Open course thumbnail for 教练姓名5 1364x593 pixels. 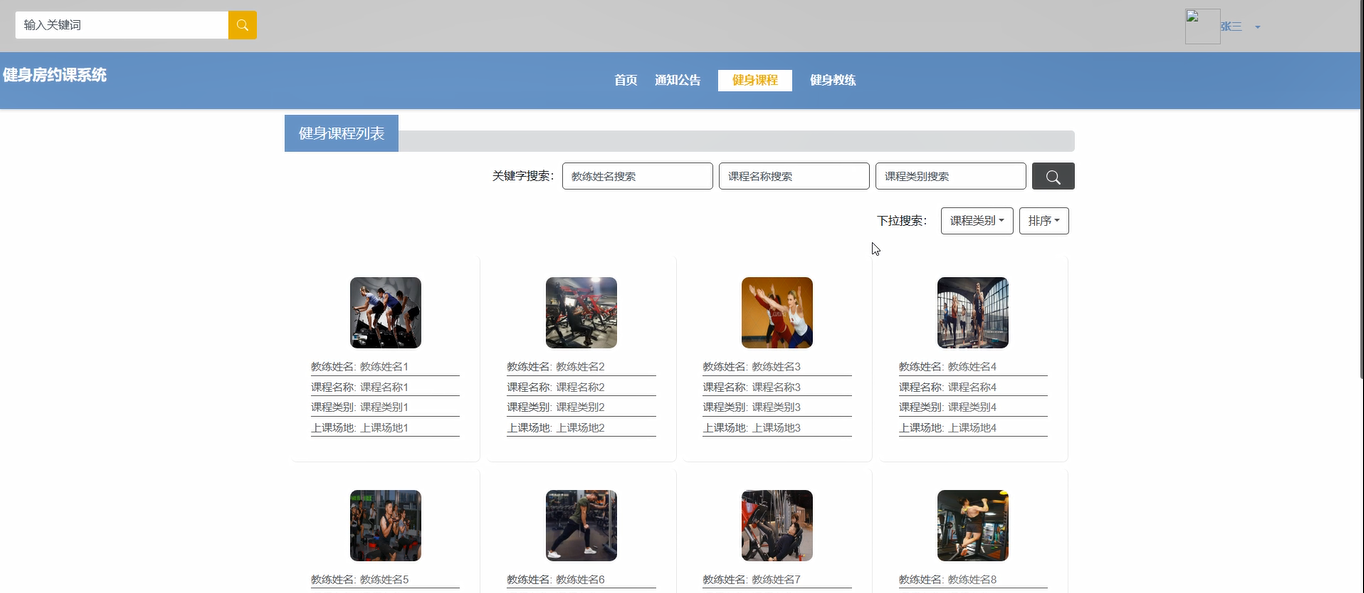(385, 526)
